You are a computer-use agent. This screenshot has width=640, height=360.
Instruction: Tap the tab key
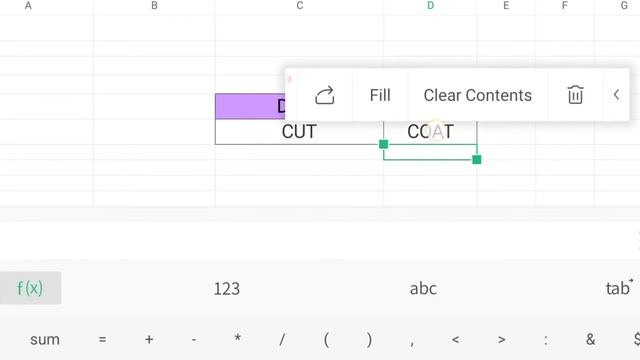(619, 288)
